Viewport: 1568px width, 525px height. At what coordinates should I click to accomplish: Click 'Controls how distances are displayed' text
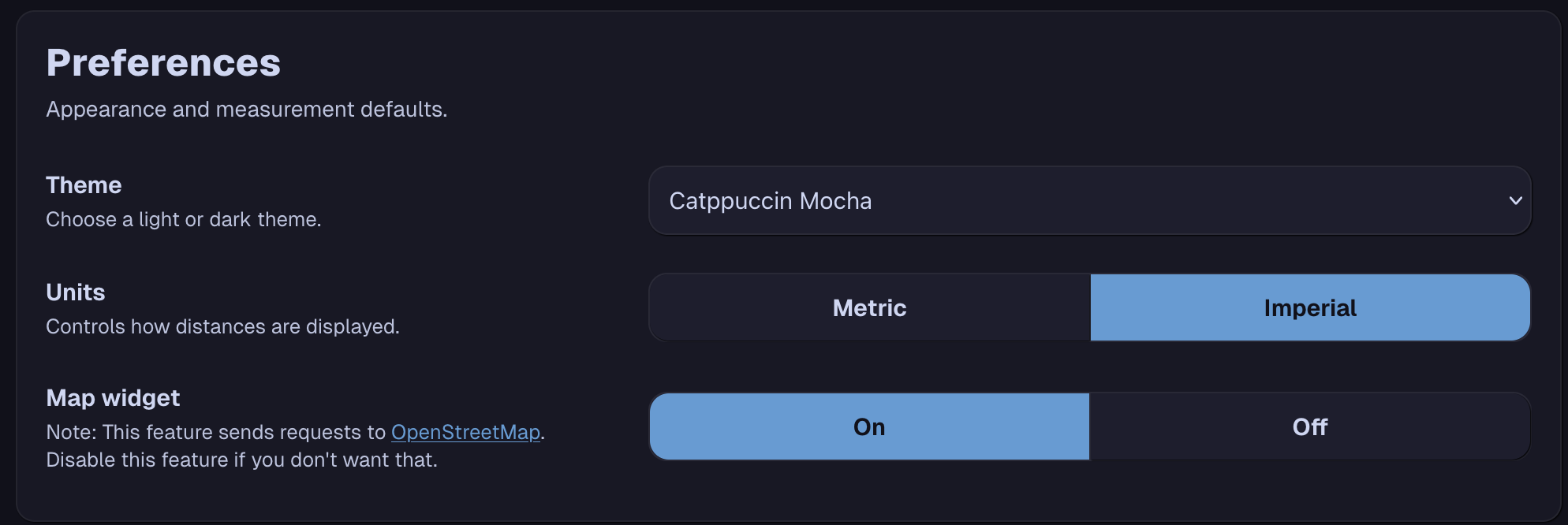coord(222,326)
